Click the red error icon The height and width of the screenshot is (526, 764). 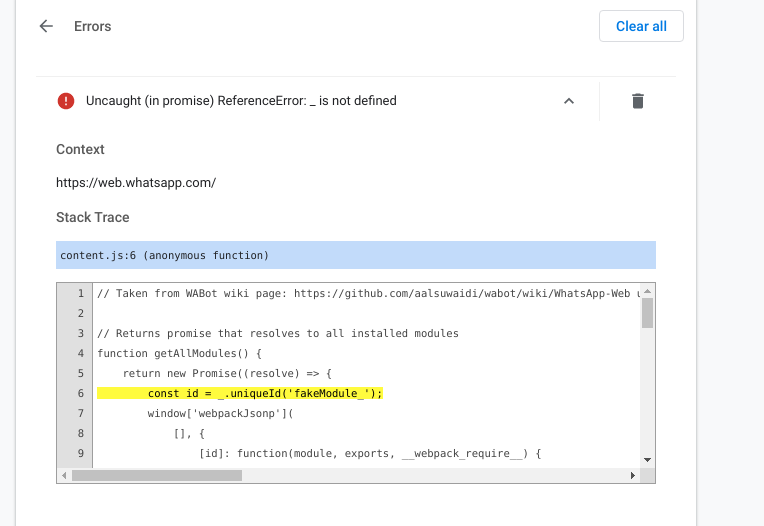66,101
